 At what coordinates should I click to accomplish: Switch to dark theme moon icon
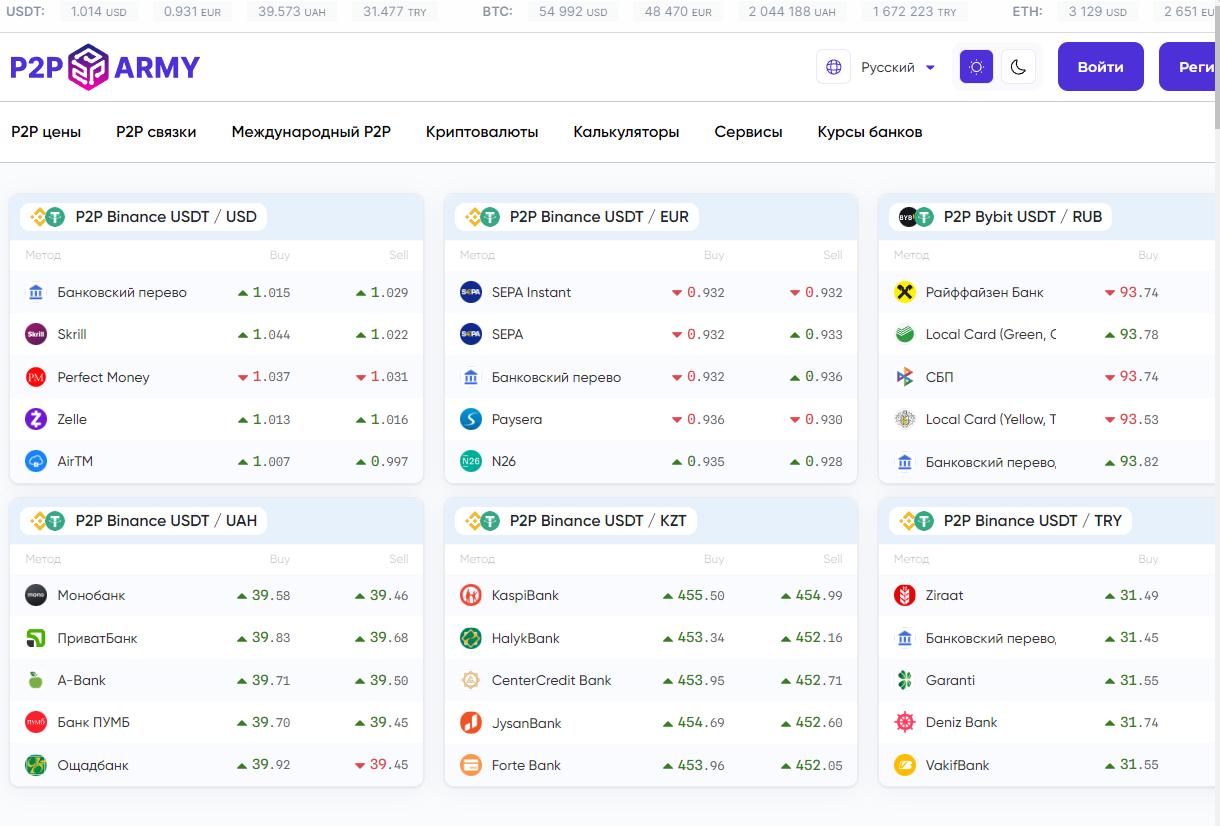(x=1018, y=67)
